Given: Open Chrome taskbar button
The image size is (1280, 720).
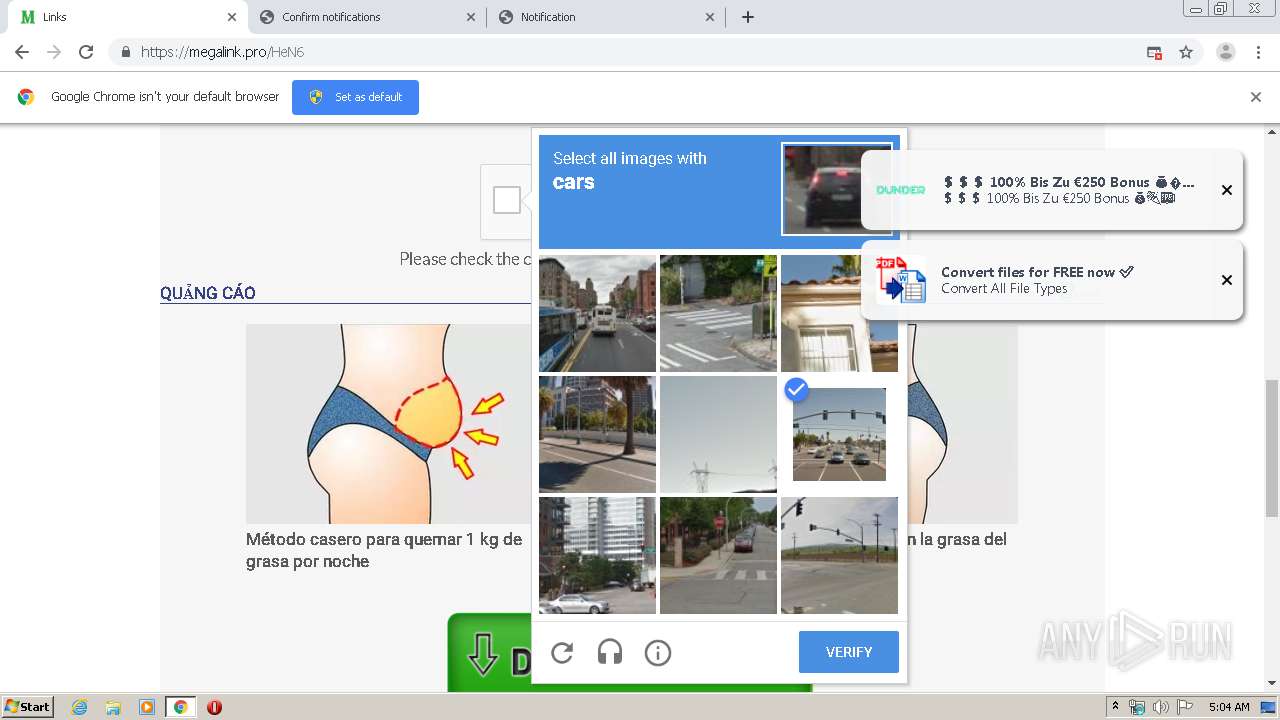Looking at the screenshot, I should point(180,707).
